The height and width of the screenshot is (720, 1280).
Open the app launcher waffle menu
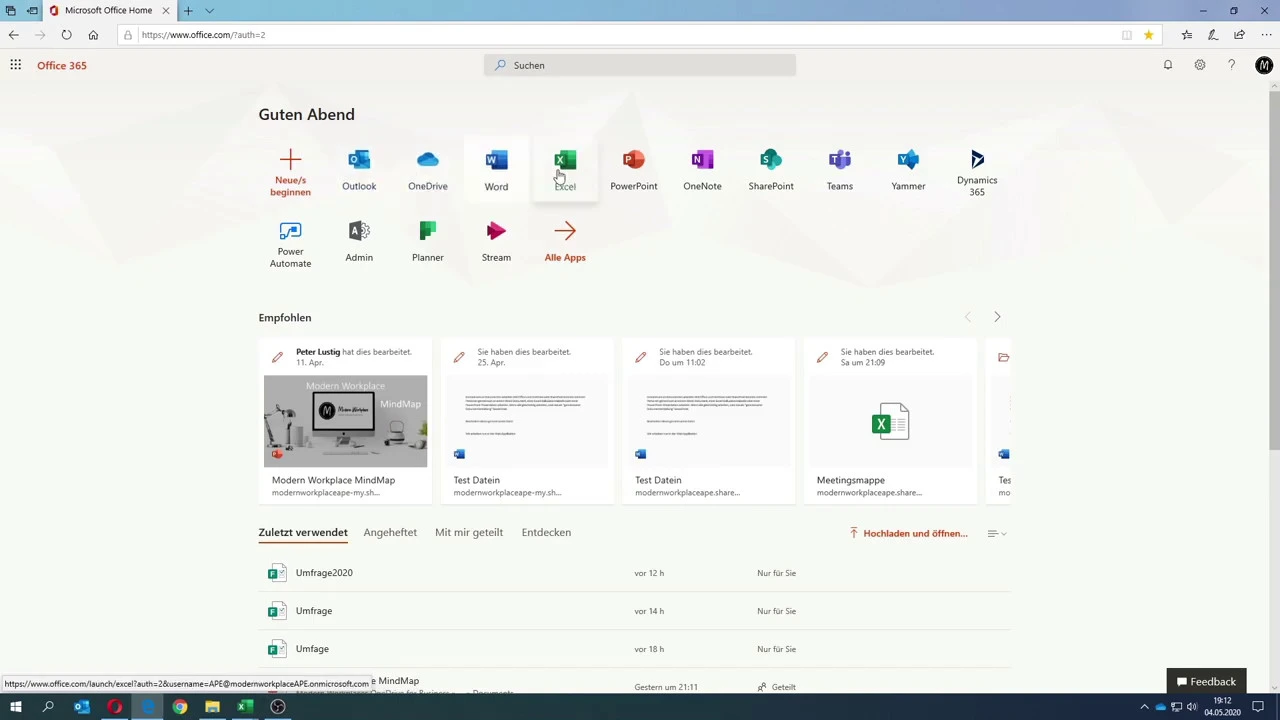point(15,65)
